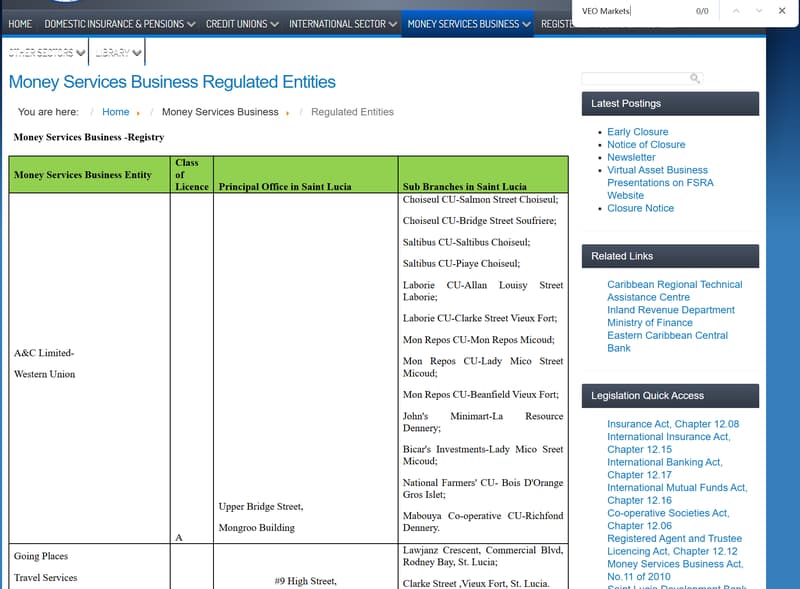
Task: Open the Closure Notice posting
Action: (640, 208)
